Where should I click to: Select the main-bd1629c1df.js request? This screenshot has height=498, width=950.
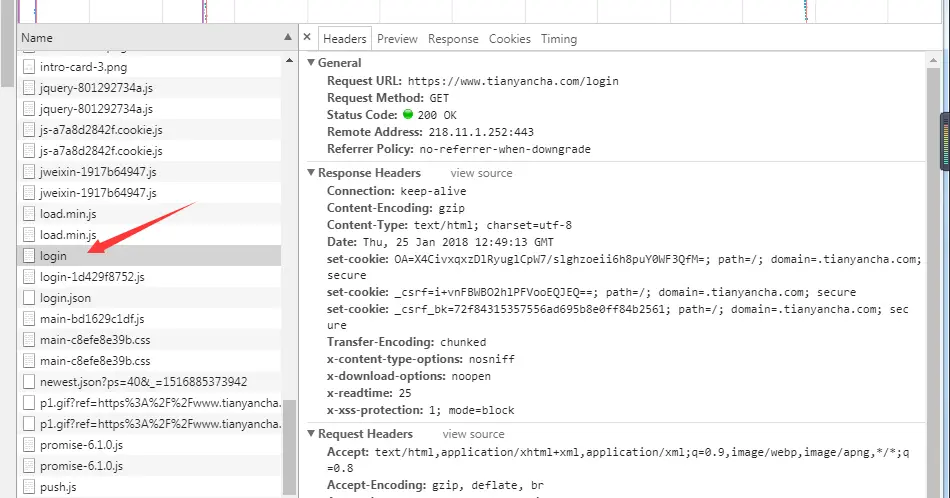click(x=151, y=319)
